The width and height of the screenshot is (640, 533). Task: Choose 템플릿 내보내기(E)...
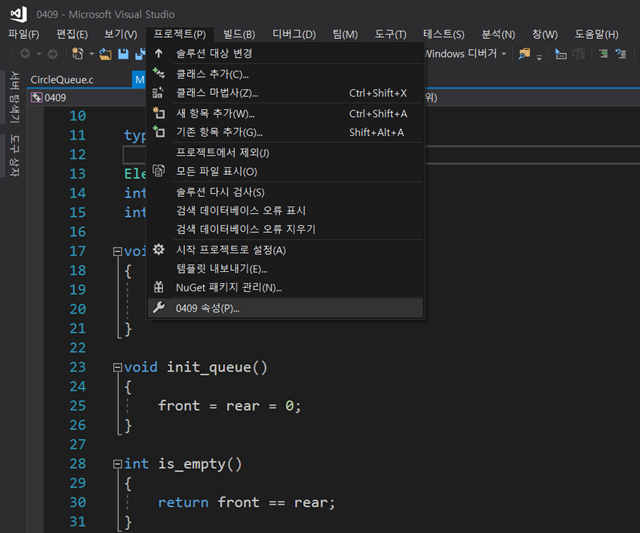[x=286, y=269]
